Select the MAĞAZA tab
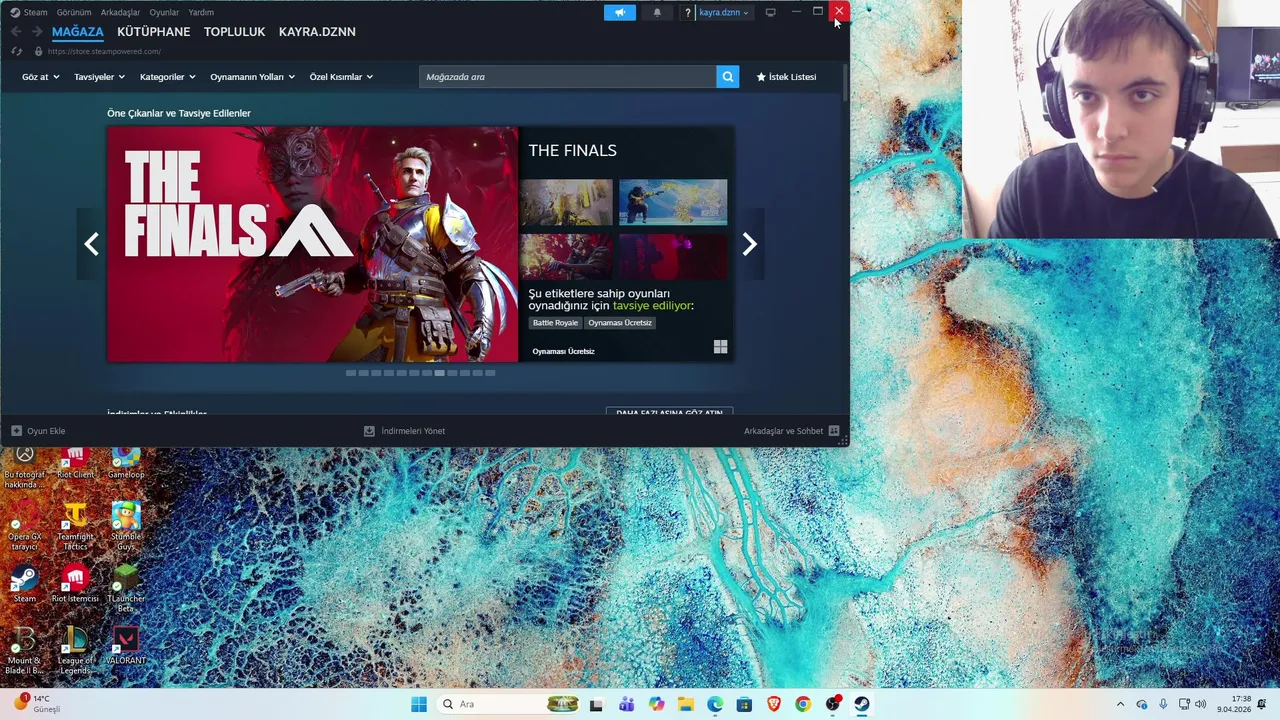The height and width of the screenshot is (720, 1280). coord(78,32)
